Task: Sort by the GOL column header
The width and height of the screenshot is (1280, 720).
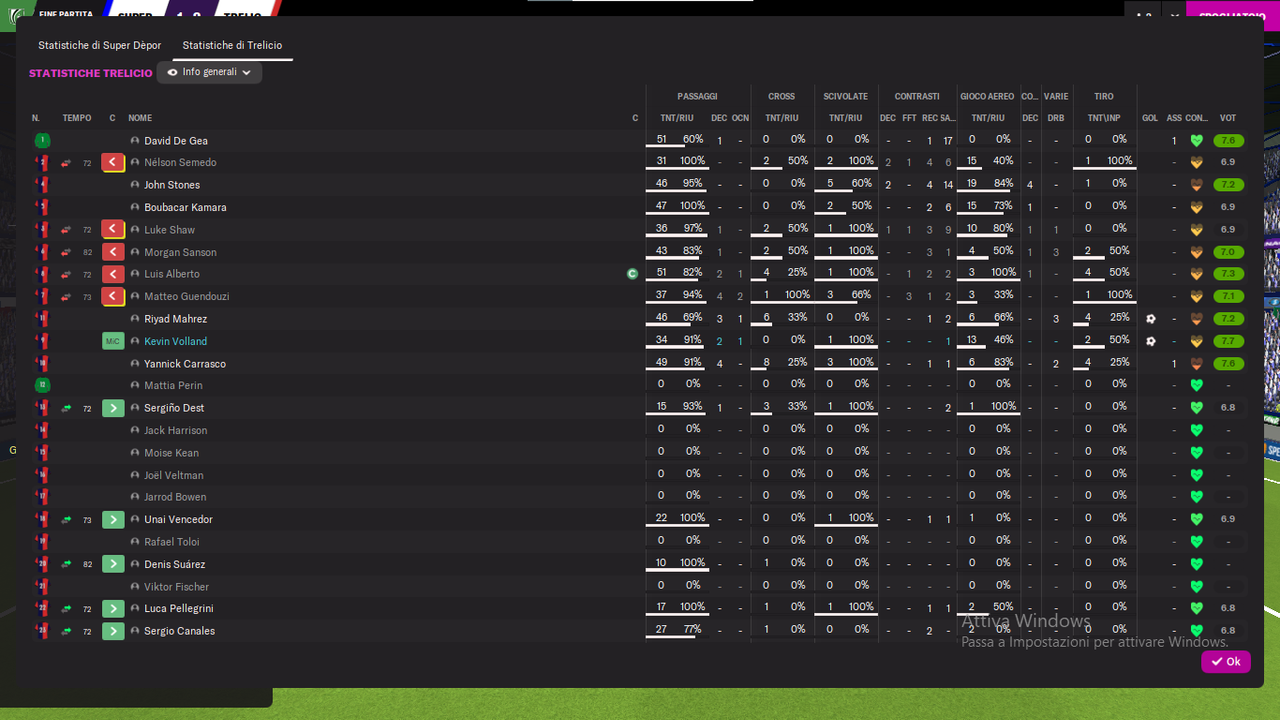Action: (1150, 118)
